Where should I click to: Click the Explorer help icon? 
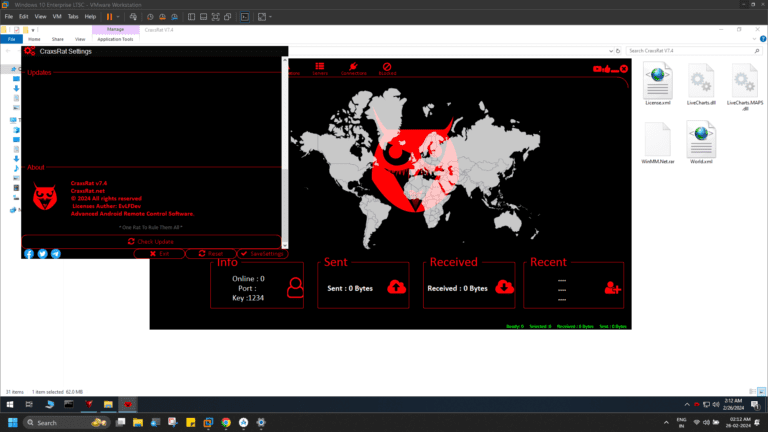(x=763, y=39)
